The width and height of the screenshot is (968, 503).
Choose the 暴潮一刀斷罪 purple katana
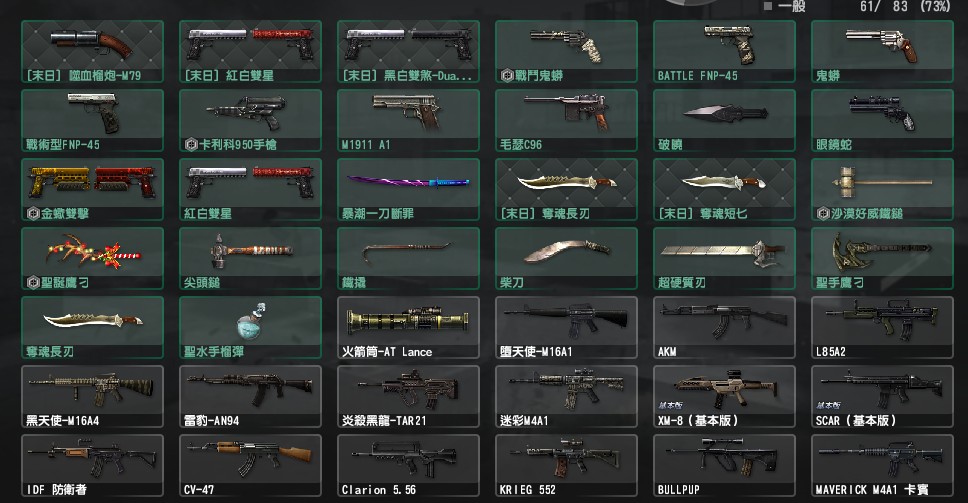click(408, 189)
